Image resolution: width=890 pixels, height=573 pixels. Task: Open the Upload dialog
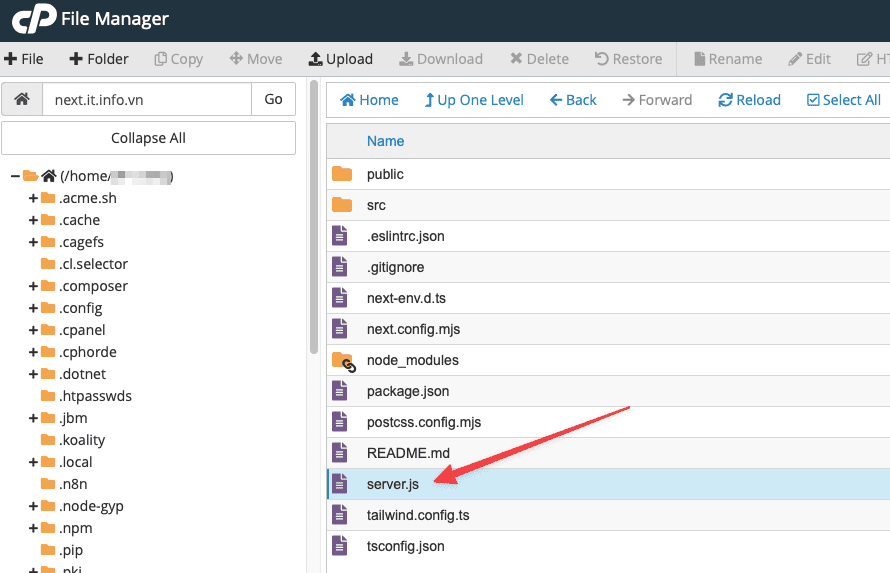point(341,59)
